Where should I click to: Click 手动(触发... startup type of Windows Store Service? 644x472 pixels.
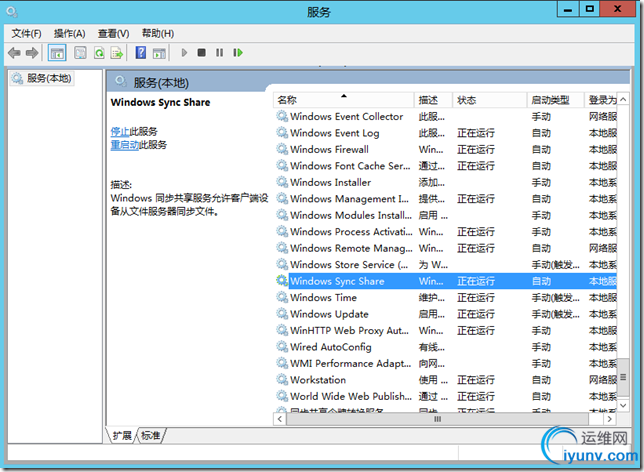[x=555, y=265]
